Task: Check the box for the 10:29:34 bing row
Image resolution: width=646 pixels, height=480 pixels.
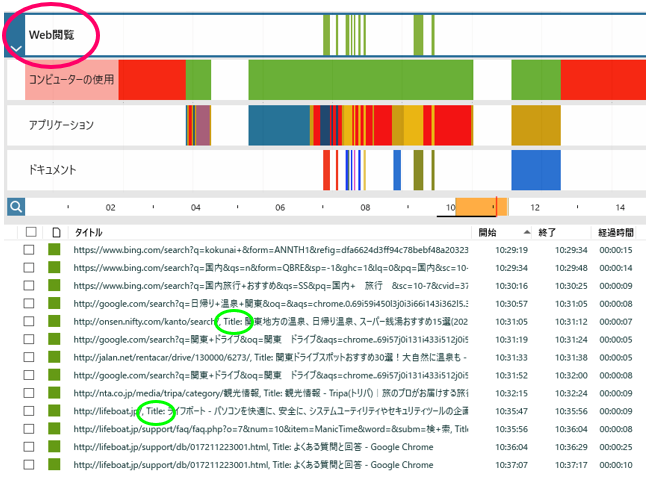Action: (29, 267)
